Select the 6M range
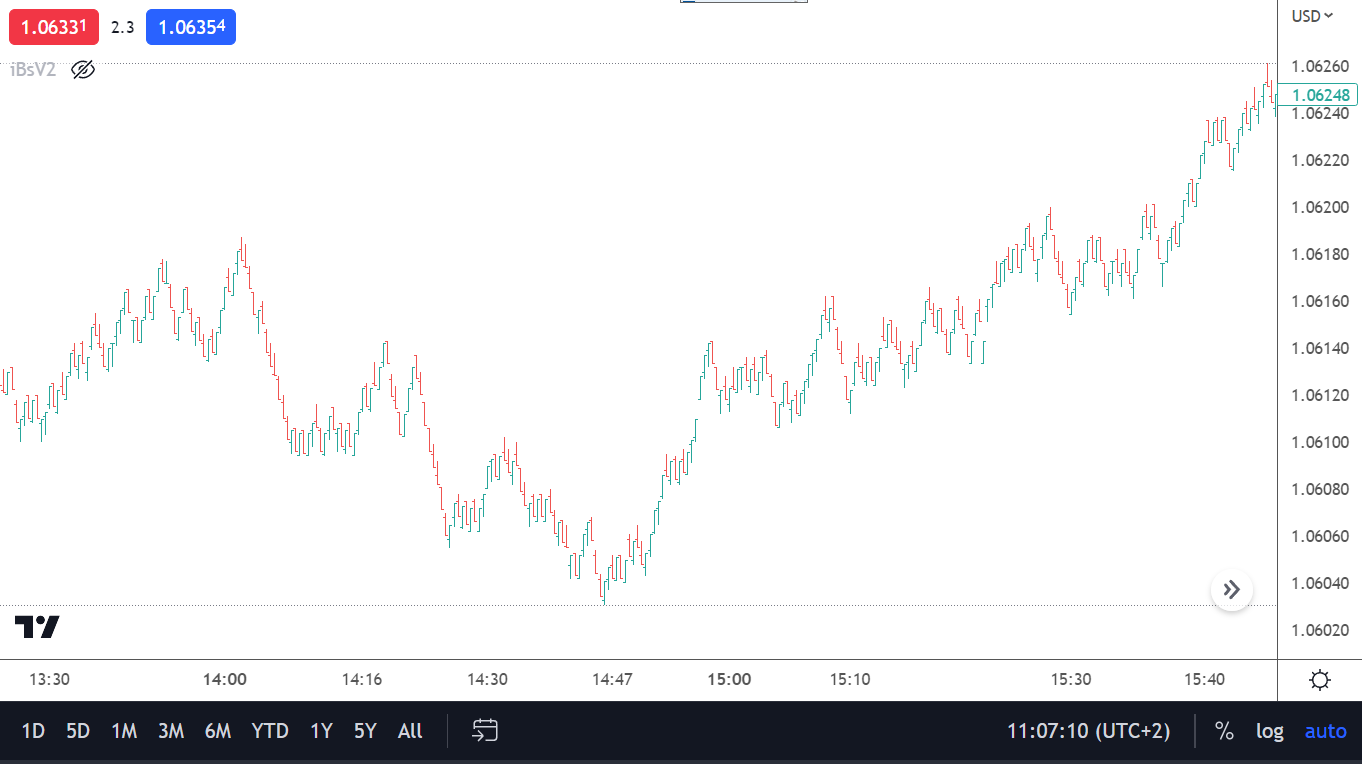 [218, 731]
